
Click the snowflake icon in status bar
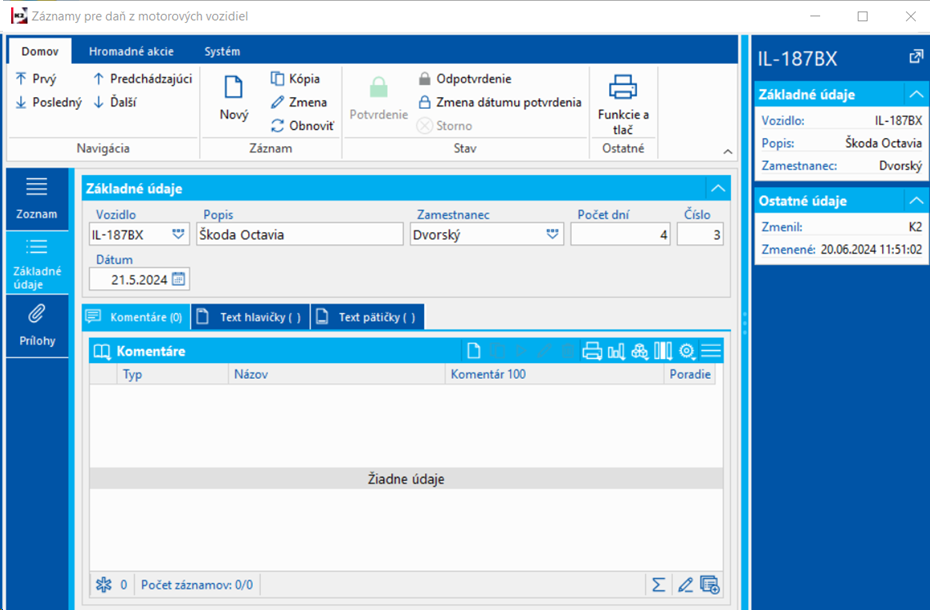[104, 585]
